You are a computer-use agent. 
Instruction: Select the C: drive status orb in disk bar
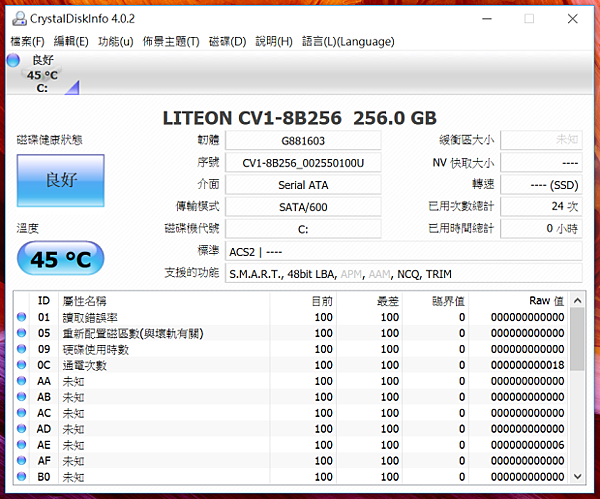[x=13, y=60]
